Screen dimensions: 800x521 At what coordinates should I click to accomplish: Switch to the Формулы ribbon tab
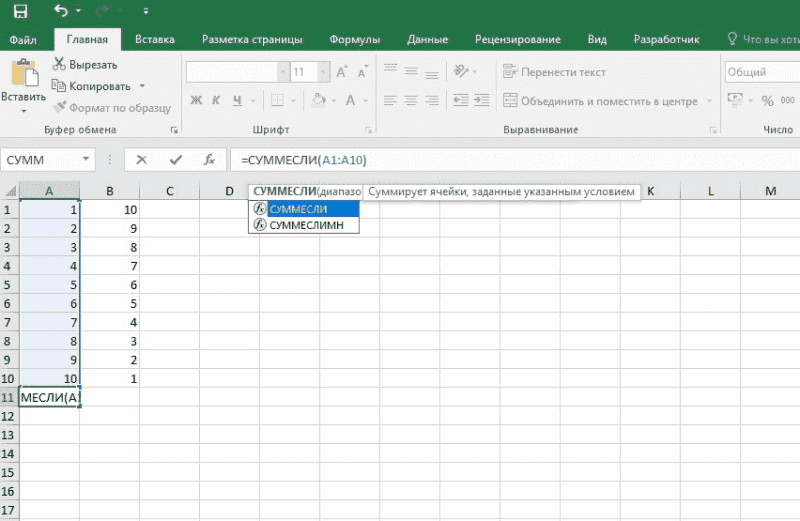[x=355, y=40]
